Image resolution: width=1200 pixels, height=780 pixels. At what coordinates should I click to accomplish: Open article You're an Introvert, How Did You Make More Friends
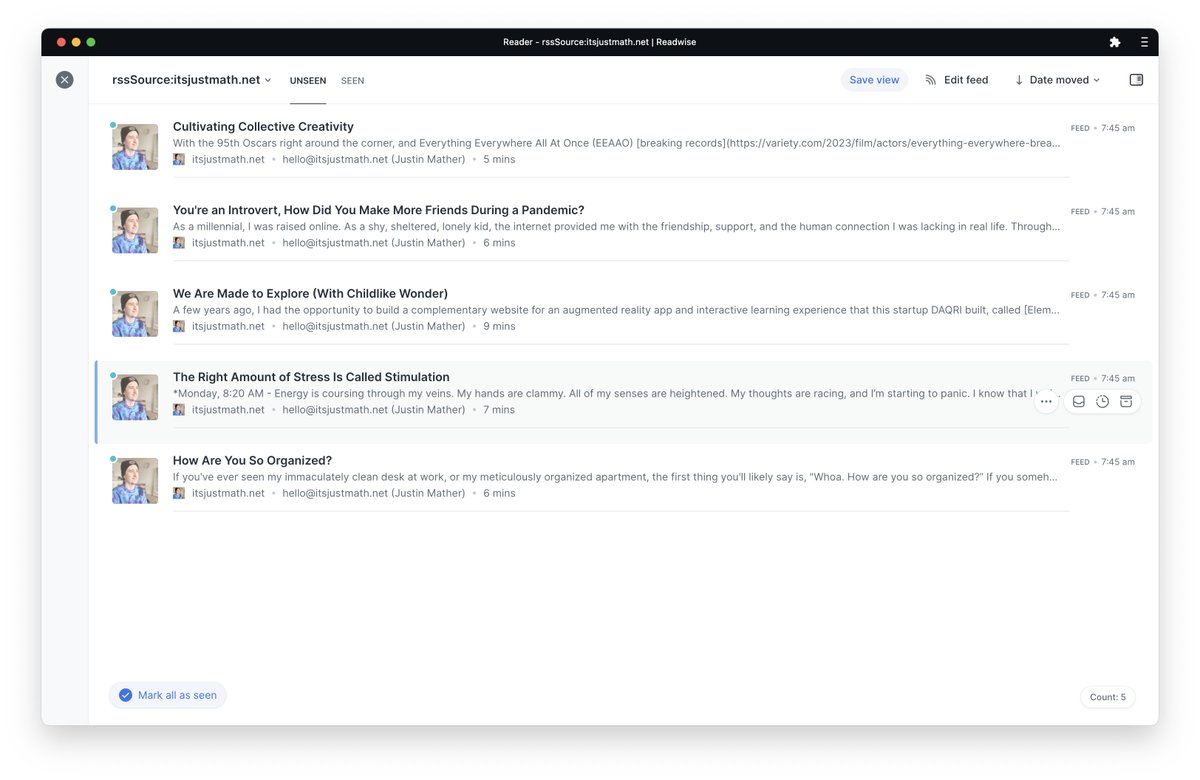click(378, 210)
